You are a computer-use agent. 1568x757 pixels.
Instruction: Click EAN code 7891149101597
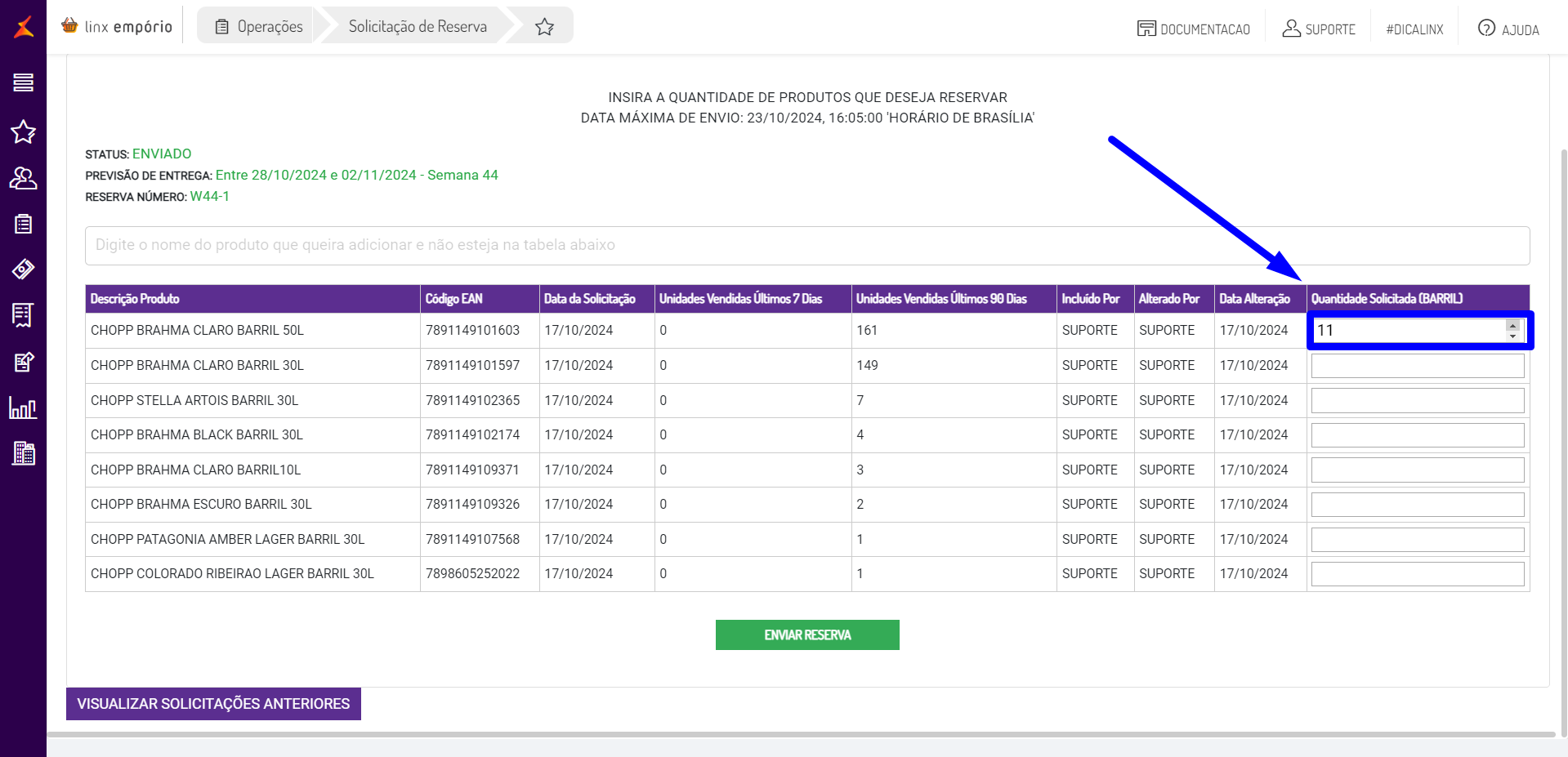[472, 366]
